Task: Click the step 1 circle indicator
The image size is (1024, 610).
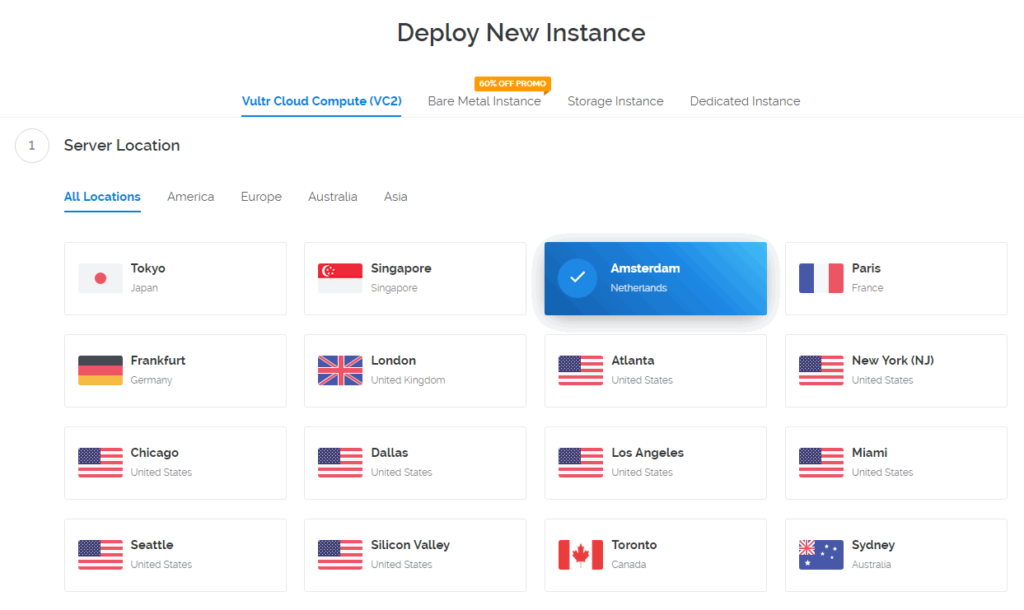Action: click(x=32, y=146)
